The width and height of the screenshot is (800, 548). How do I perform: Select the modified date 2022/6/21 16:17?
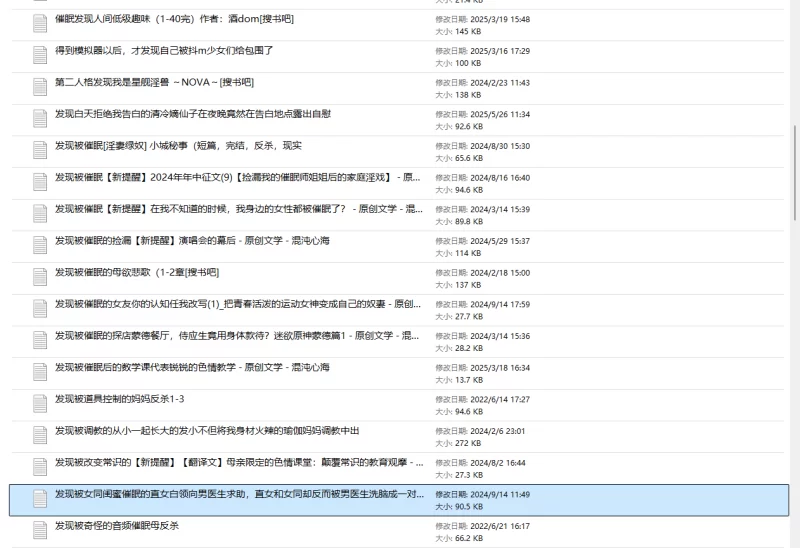483,526
